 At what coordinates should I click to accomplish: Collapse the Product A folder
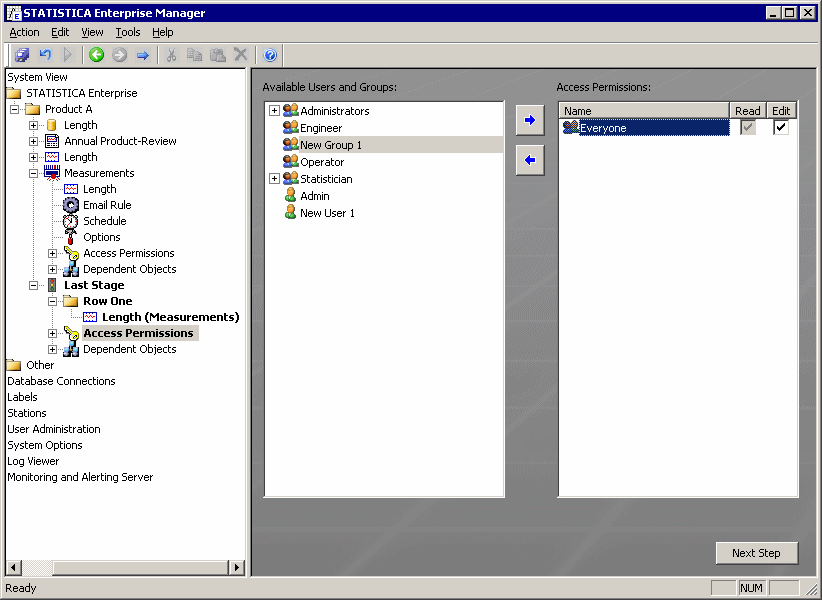[x=15, y=109]
